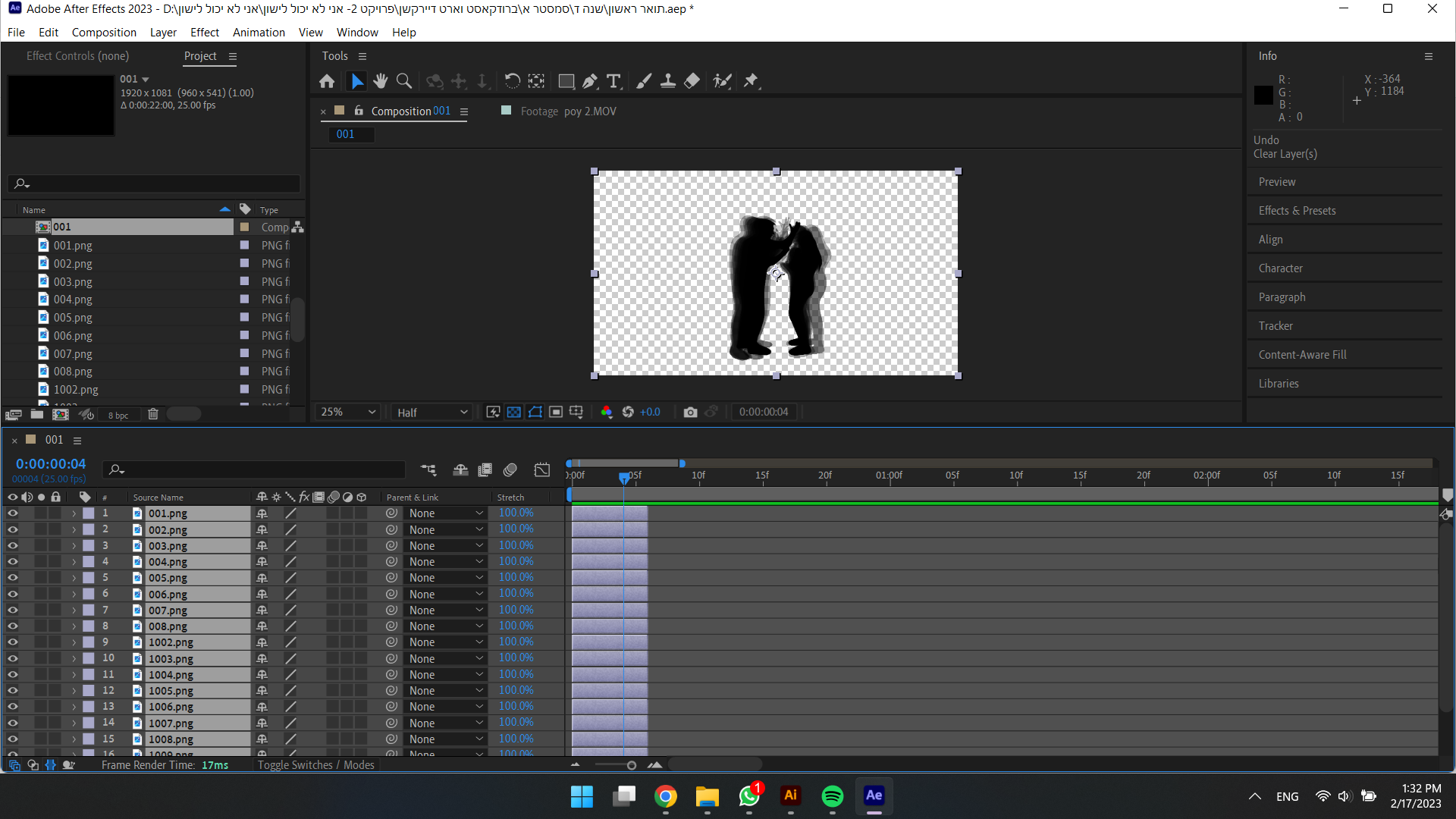Viewport: 1456px width, 819px height.
Task: Launch Adobe Illustrator from the taskbar
Action: coord(790,796)
